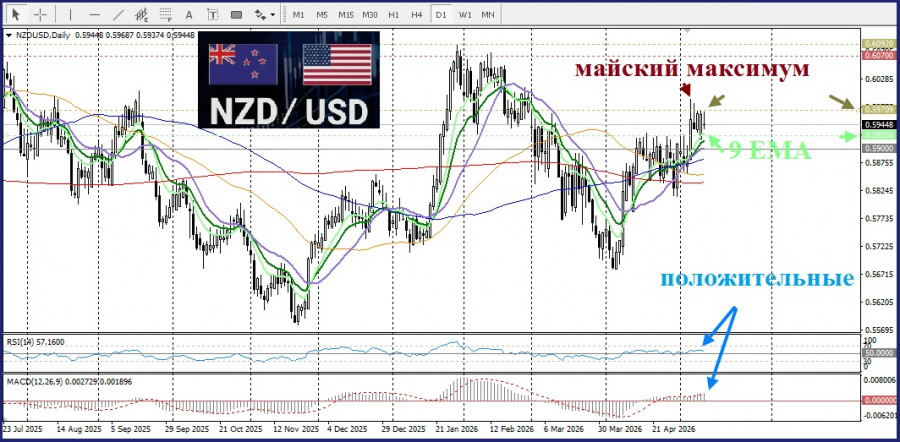The height and width of the screenshot is (442, 900).
Task: Switch chart to W1 weekly timeframe
Action: click(464, 14)
